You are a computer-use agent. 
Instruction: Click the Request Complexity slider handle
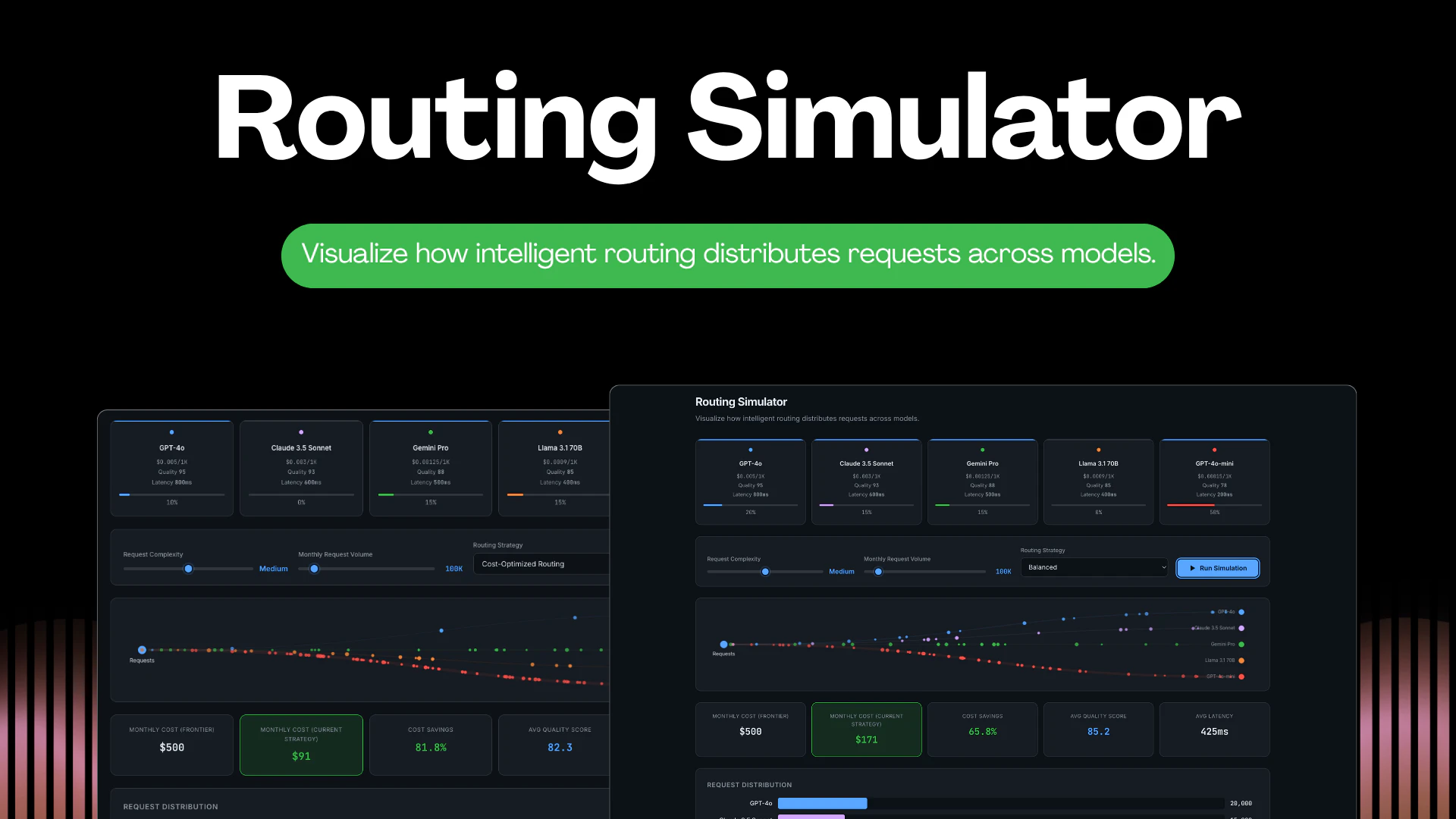(765, 571)
